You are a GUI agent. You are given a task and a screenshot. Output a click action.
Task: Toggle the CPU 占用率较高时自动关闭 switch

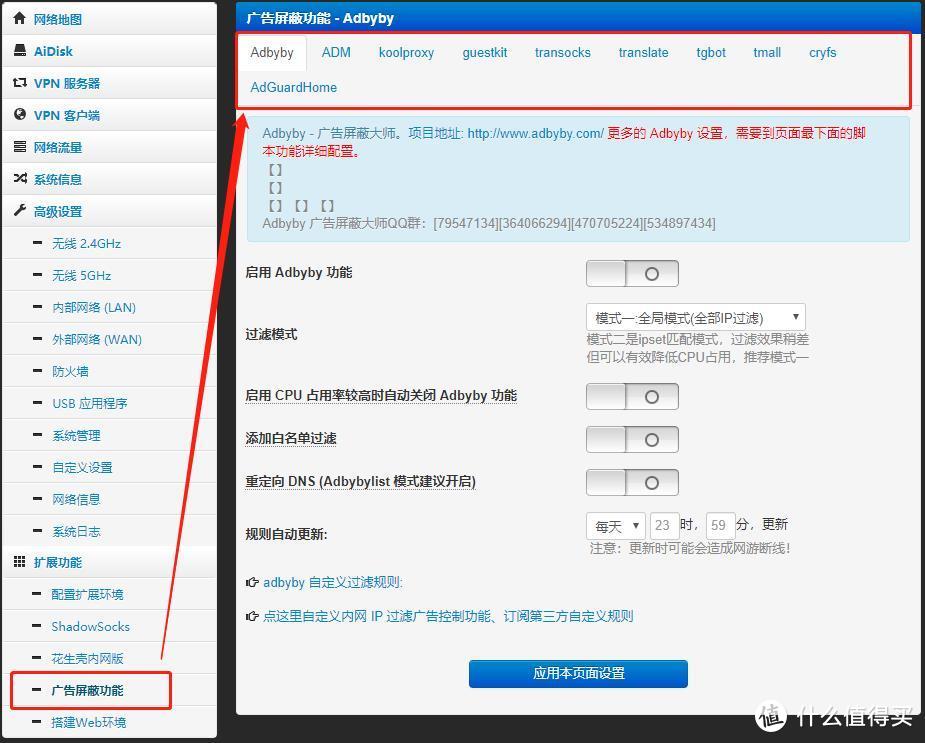632,397
